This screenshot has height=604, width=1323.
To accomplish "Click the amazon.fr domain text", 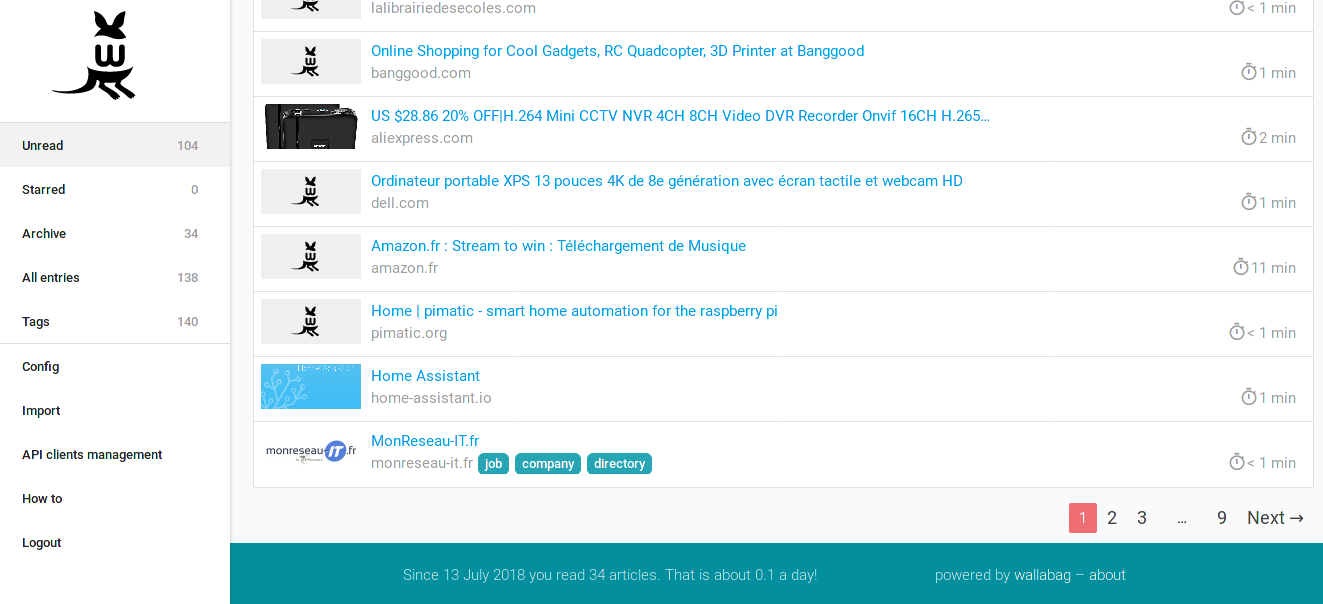I will 404,268.
